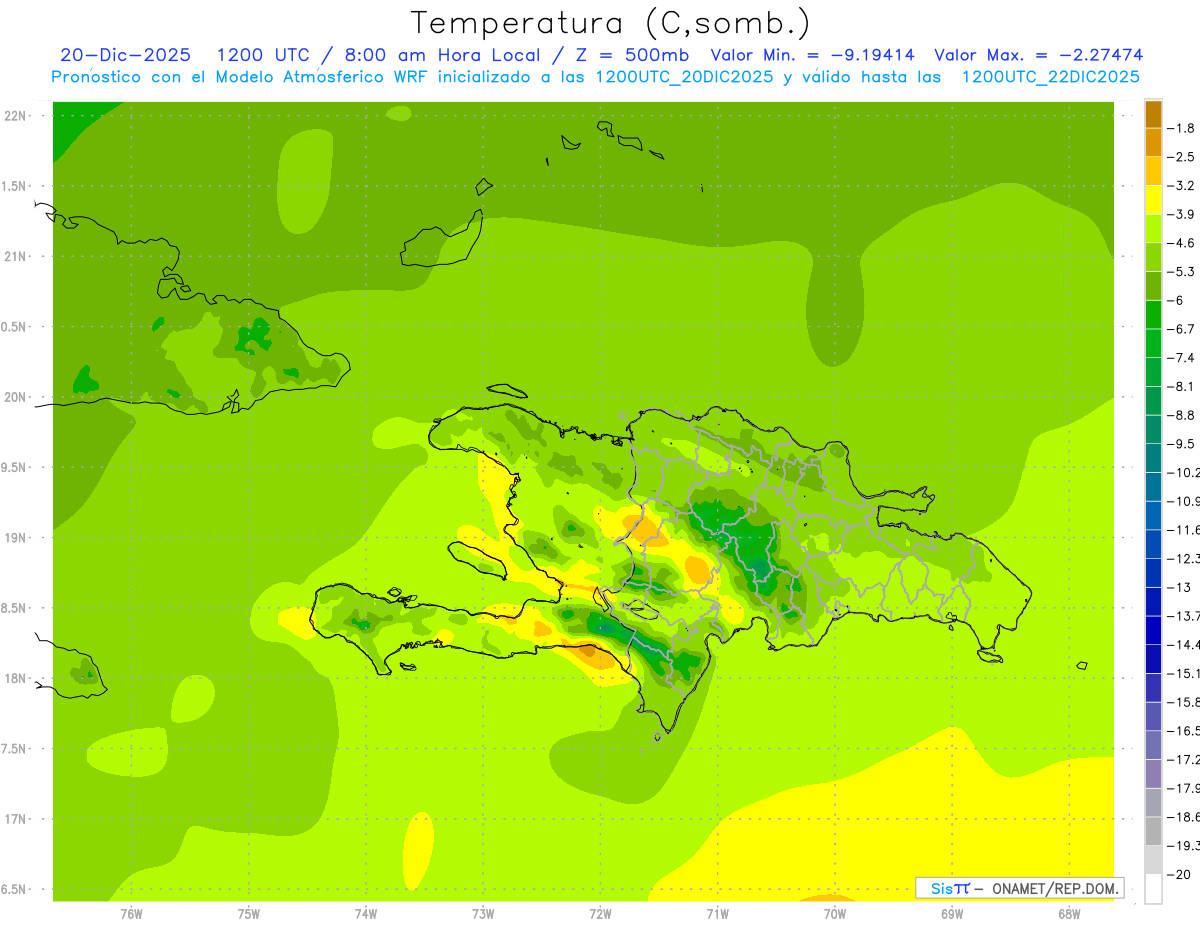1200x927 pixels.
Task: Click the '20N' latitude axis label
Action: coord(16,398)
